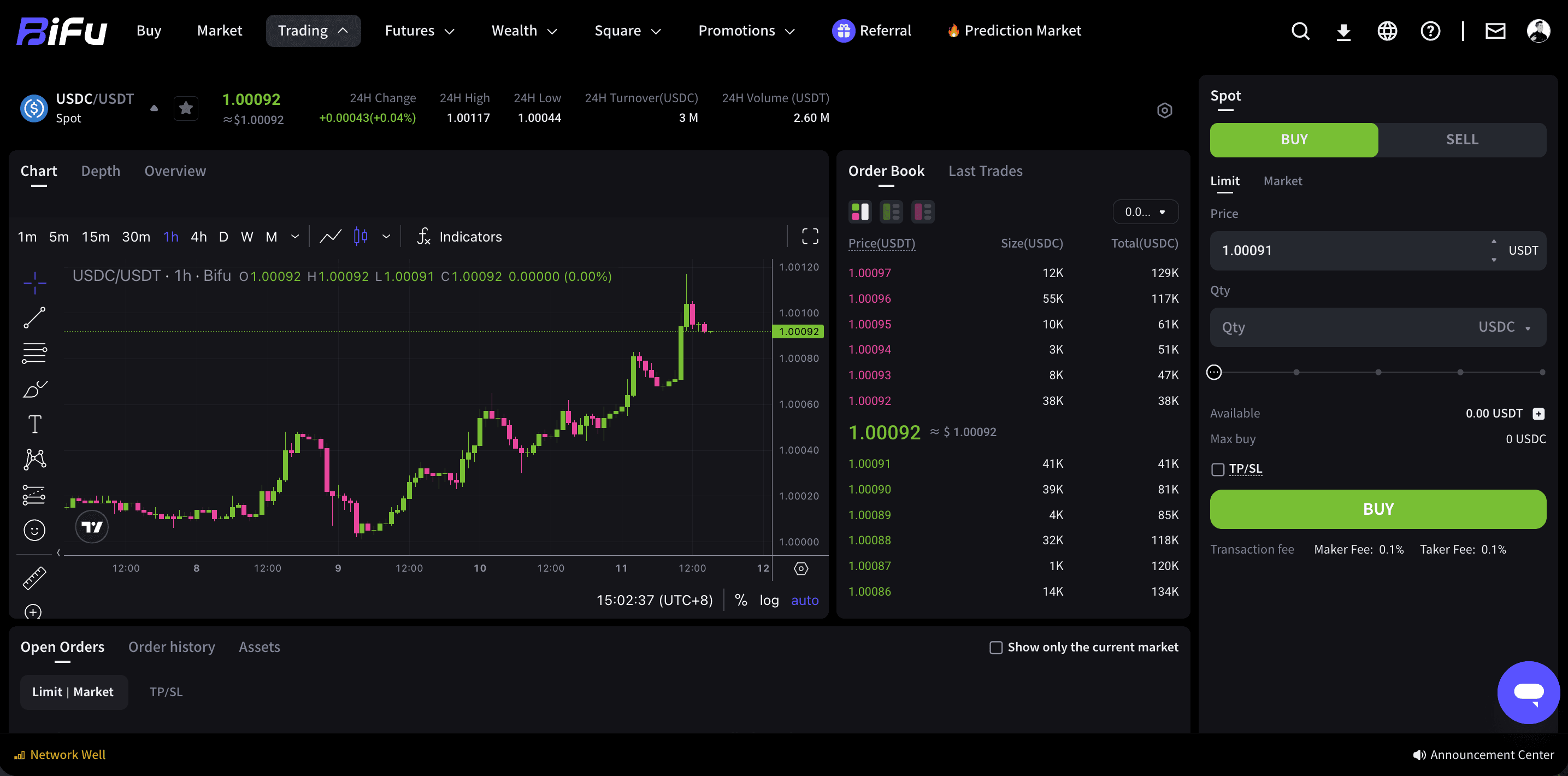Switch to the Depth tab
This screenshot has height=776, width=1568.
coord(101,172)
